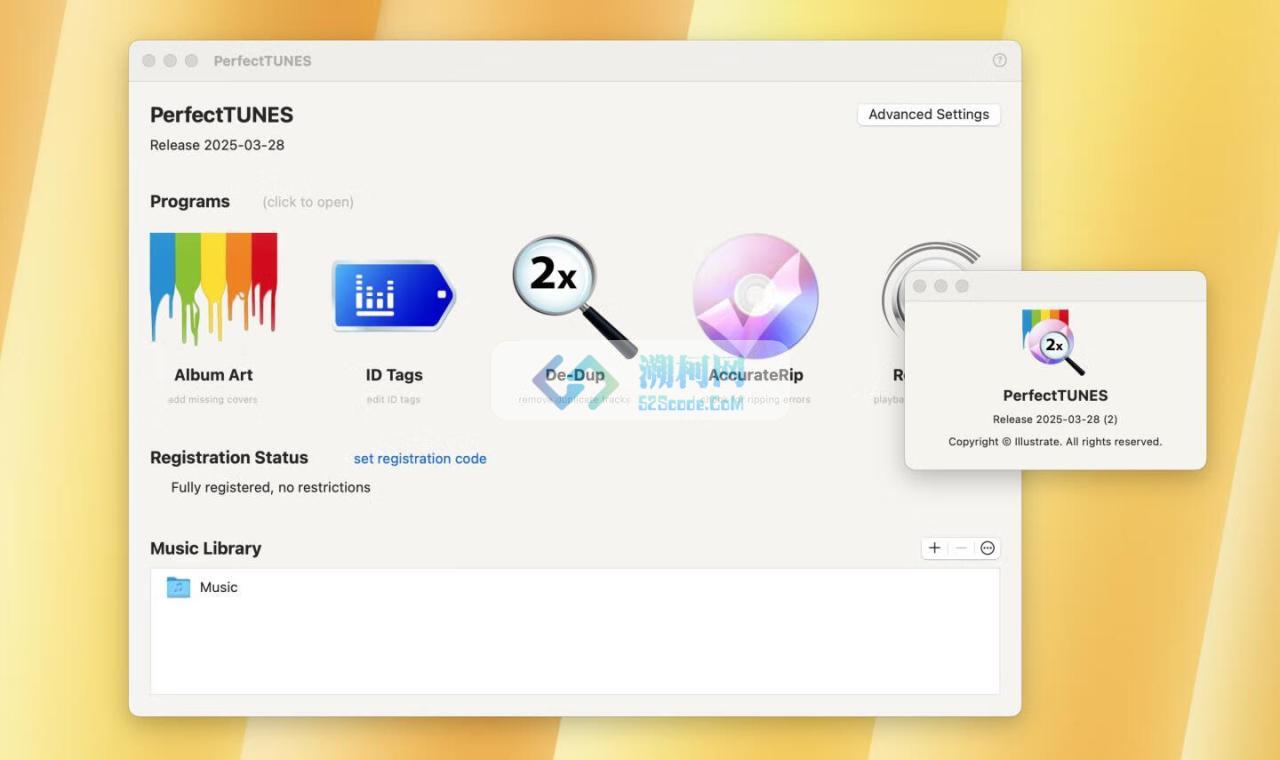Remove folder with the minus button
Viewport: 1280px width, 760px height.
click(x=961, y=548)
